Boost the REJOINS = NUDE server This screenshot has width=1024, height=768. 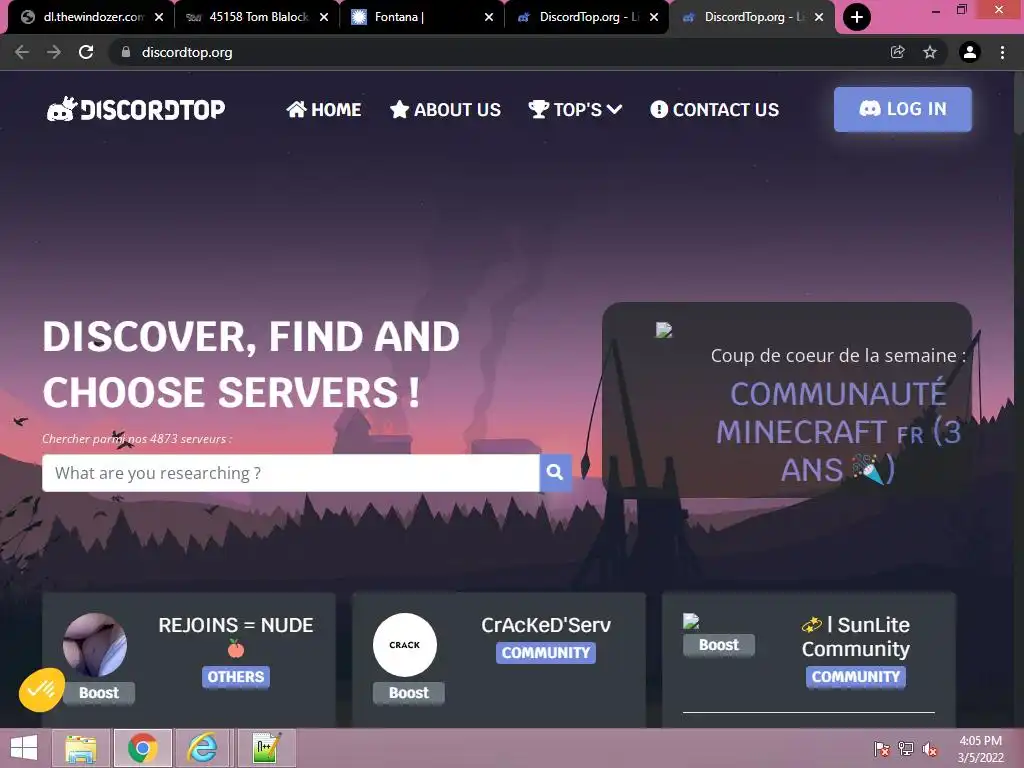(x=99, y=693)
